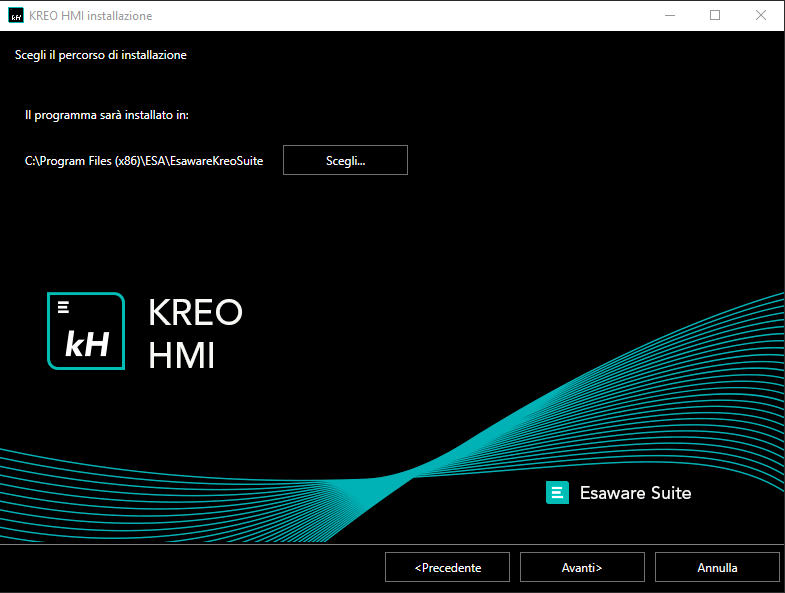The image size is (785, 593).
Task: Click the 'Il programma sarà installato in:' label
Action: [107, 115]
